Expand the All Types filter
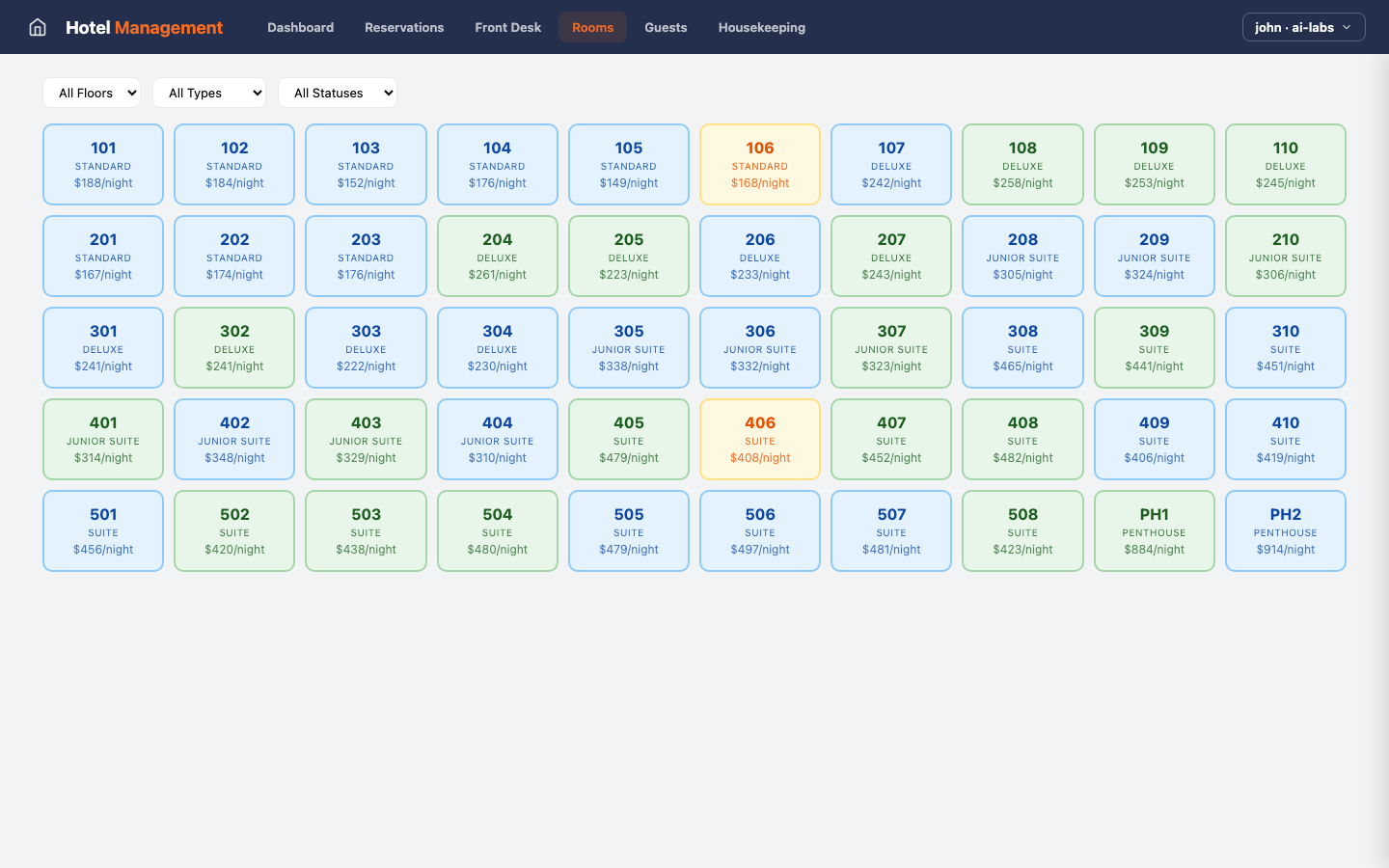The image size is (1389, 868). tap(209, 93)
